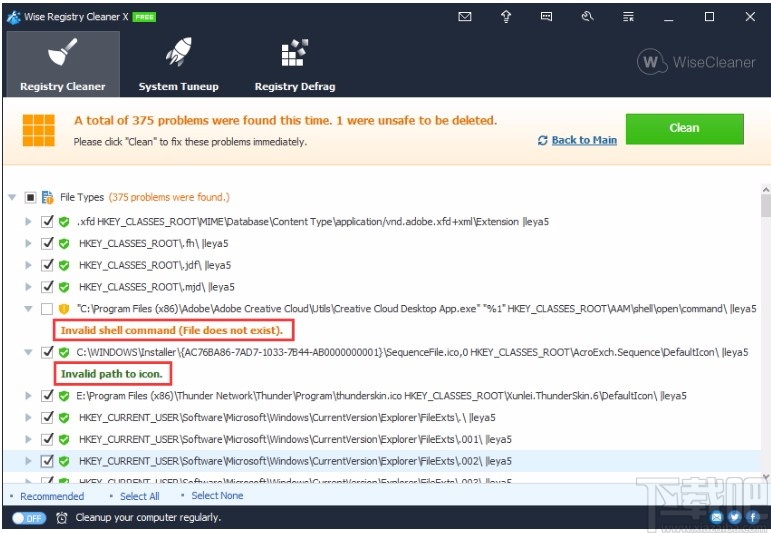
Task: Click the scrollbar down arrow
Action: [766, 476]
